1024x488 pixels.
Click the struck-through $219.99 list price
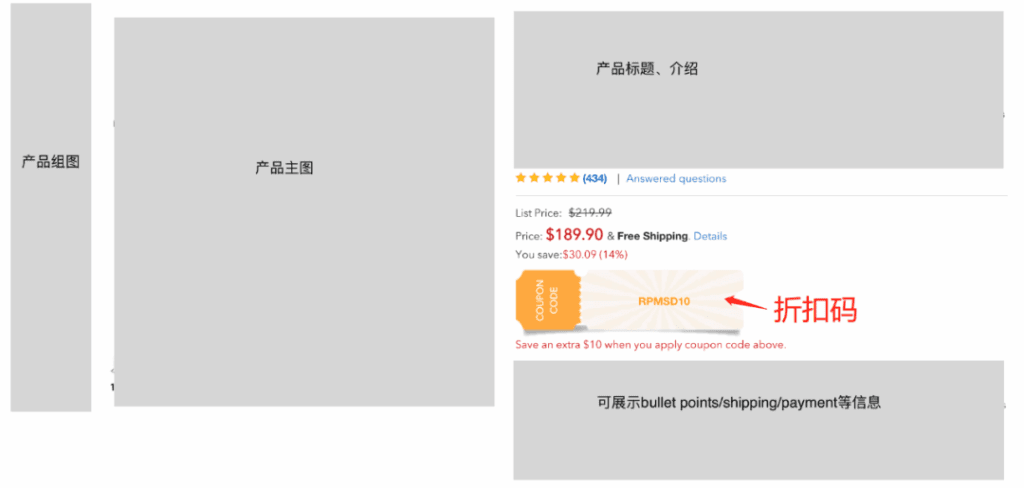click(590, 212)
